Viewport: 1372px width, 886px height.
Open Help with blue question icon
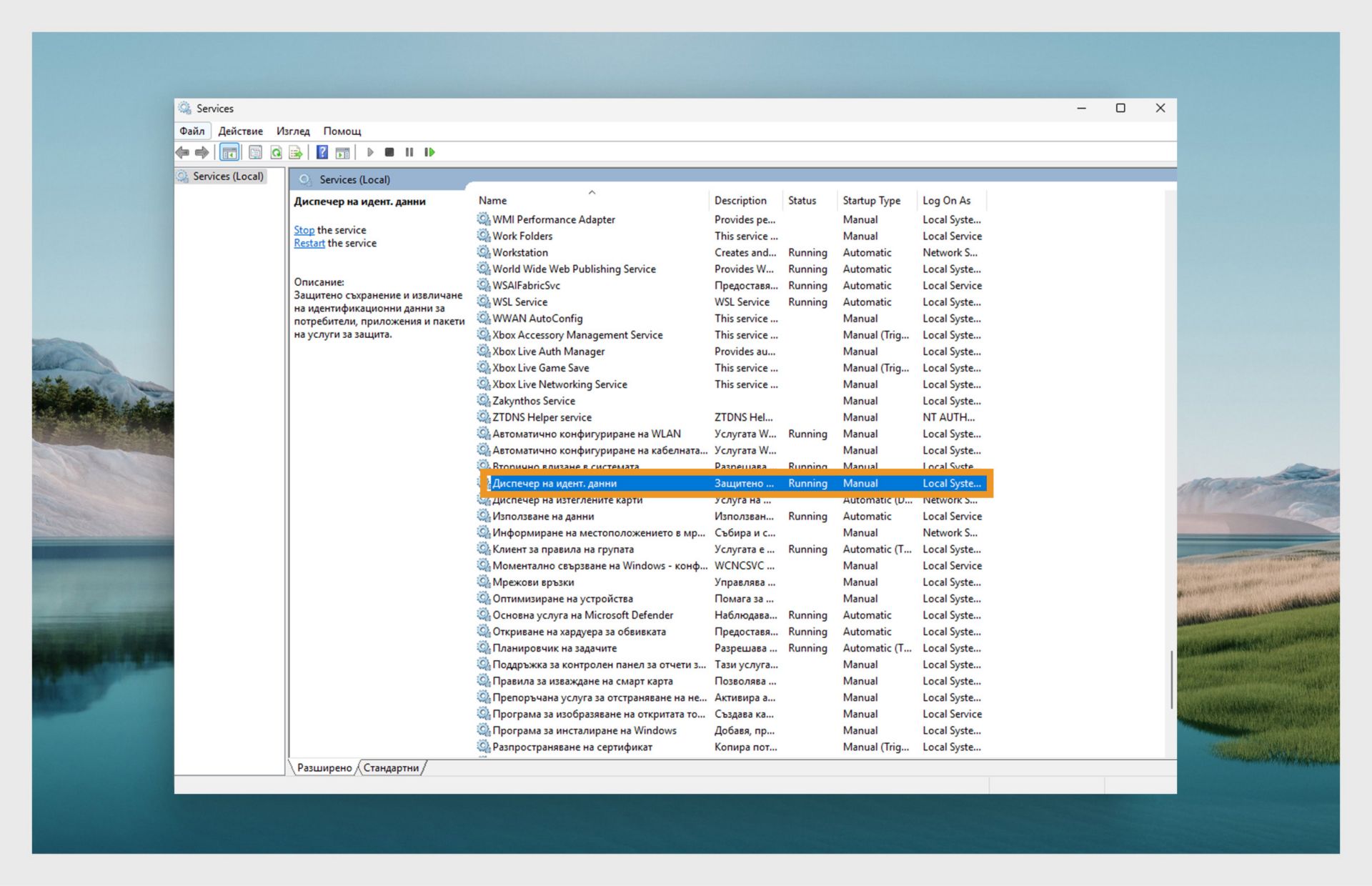point(322,152)
